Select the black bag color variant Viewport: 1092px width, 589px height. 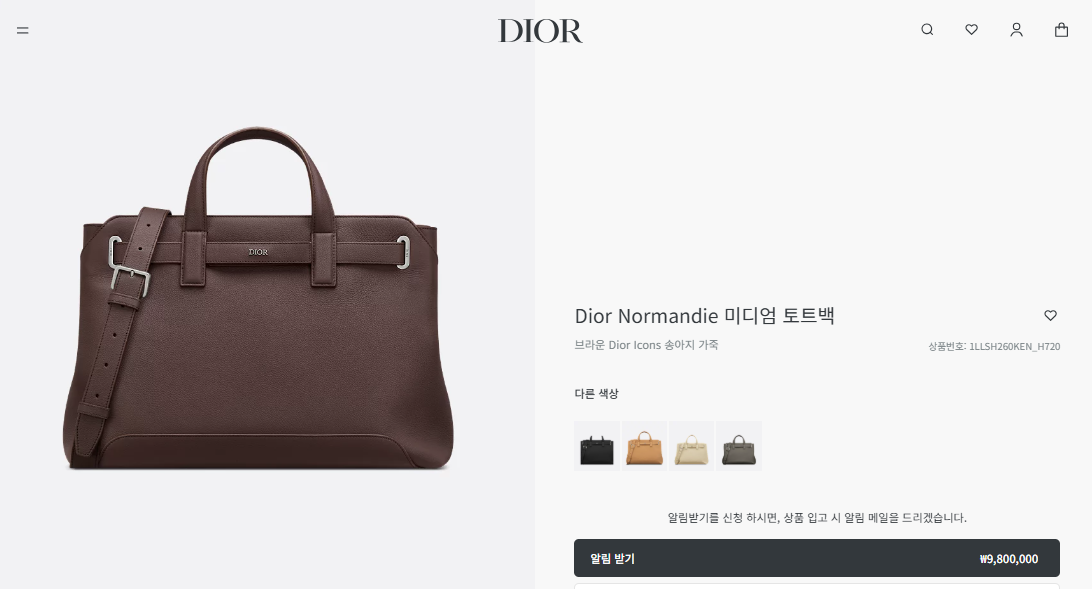[x=597, y=446]
